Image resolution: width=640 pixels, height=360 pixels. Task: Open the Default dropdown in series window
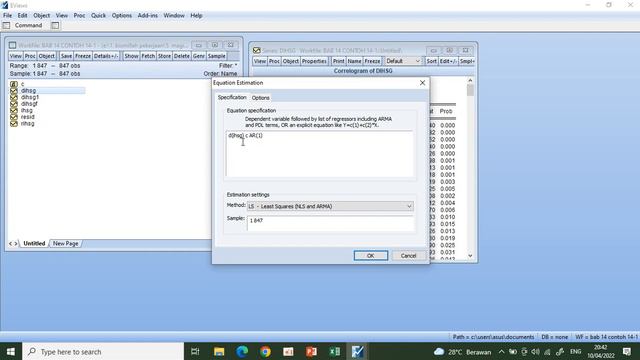[403, 61]
